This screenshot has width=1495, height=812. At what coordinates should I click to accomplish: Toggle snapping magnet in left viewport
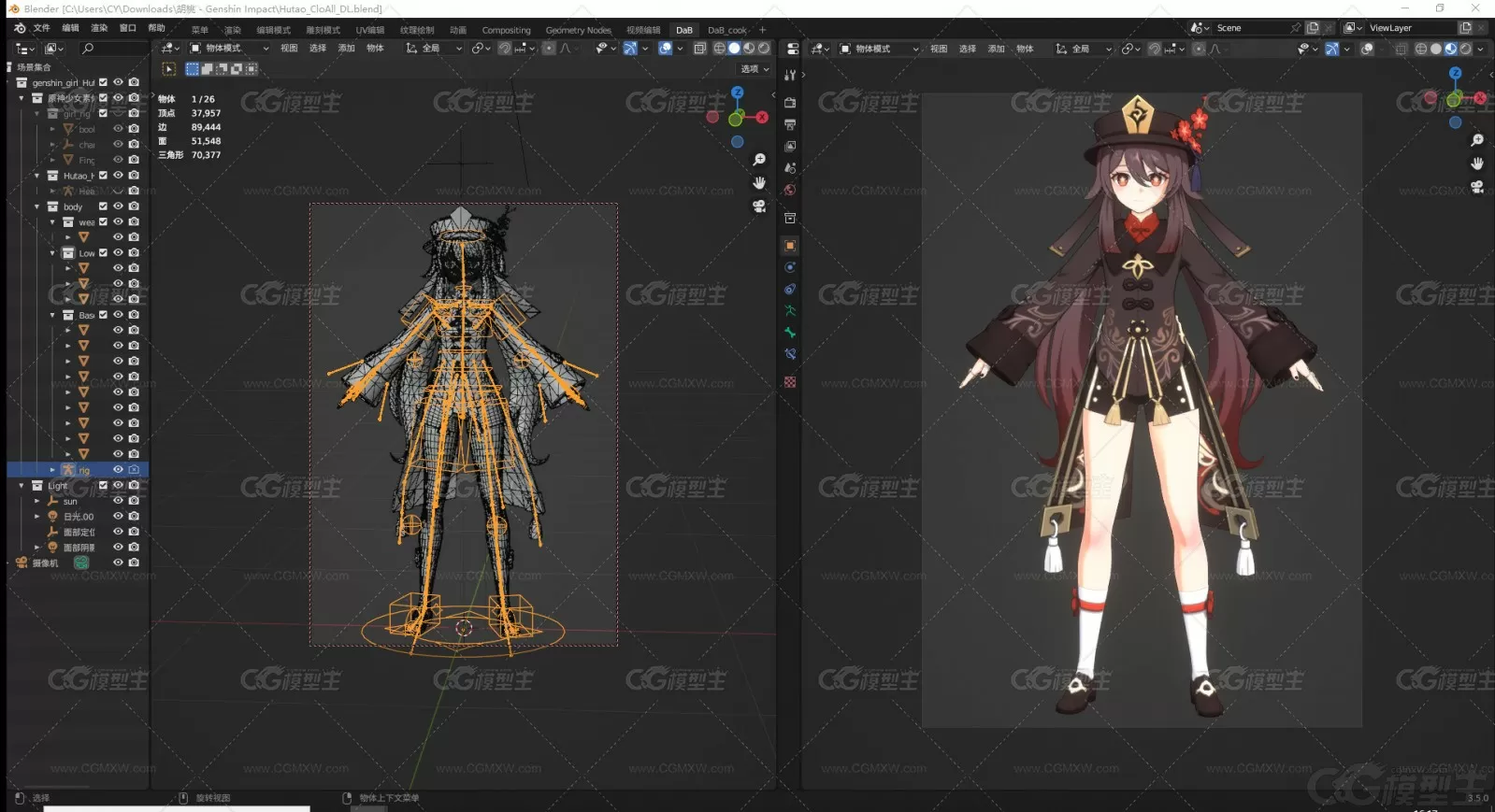click(x=505, y=49)
